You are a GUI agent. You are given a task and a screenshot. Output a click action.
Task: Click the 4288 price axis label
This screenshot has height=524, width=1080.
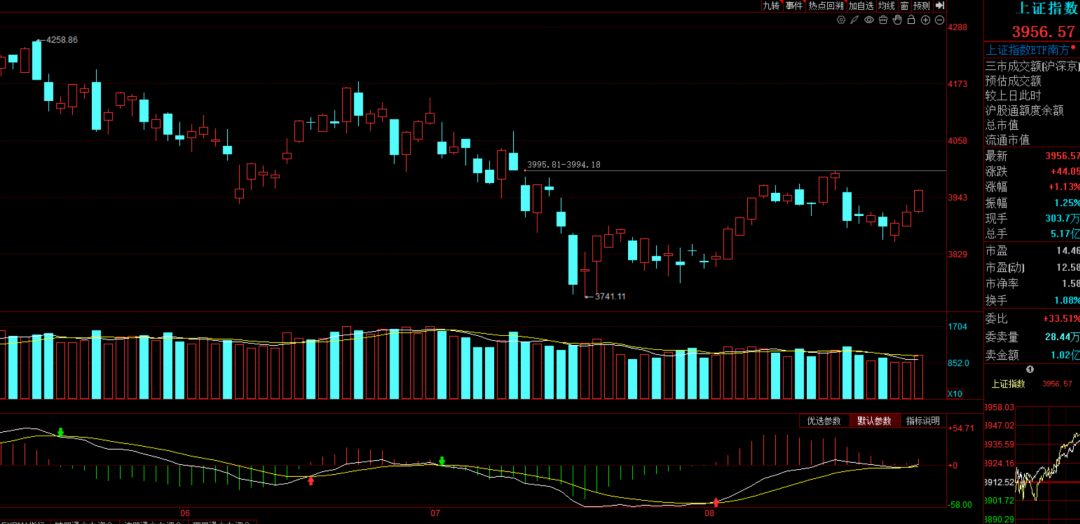[957, 28]
